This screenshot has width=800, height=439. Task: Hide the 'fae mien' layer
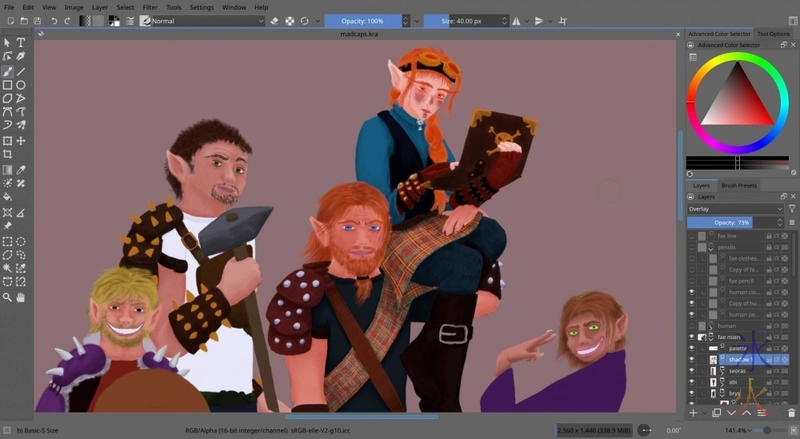[x=691, y=337]
